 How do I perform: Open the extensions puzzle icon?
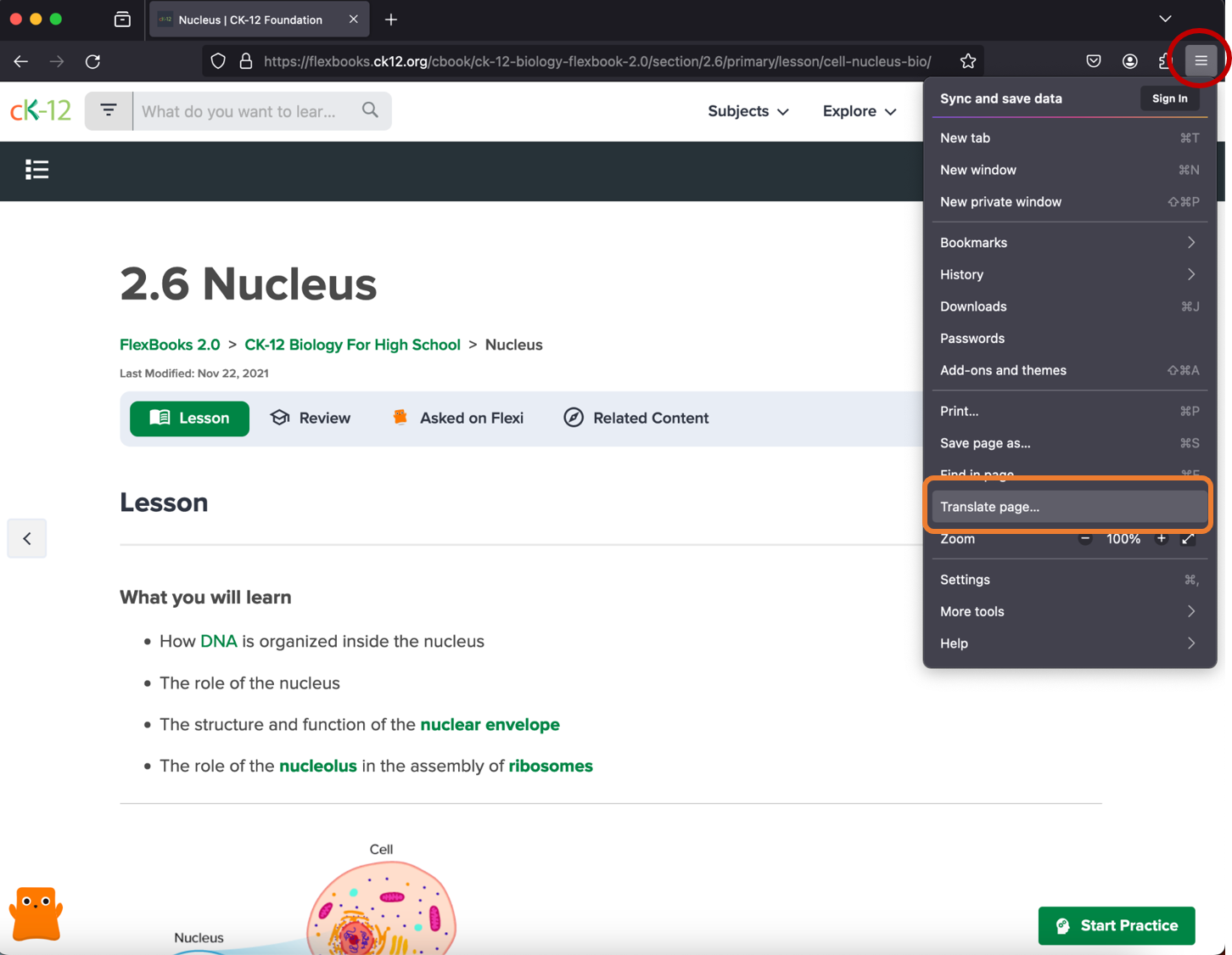pos(1165,61)
